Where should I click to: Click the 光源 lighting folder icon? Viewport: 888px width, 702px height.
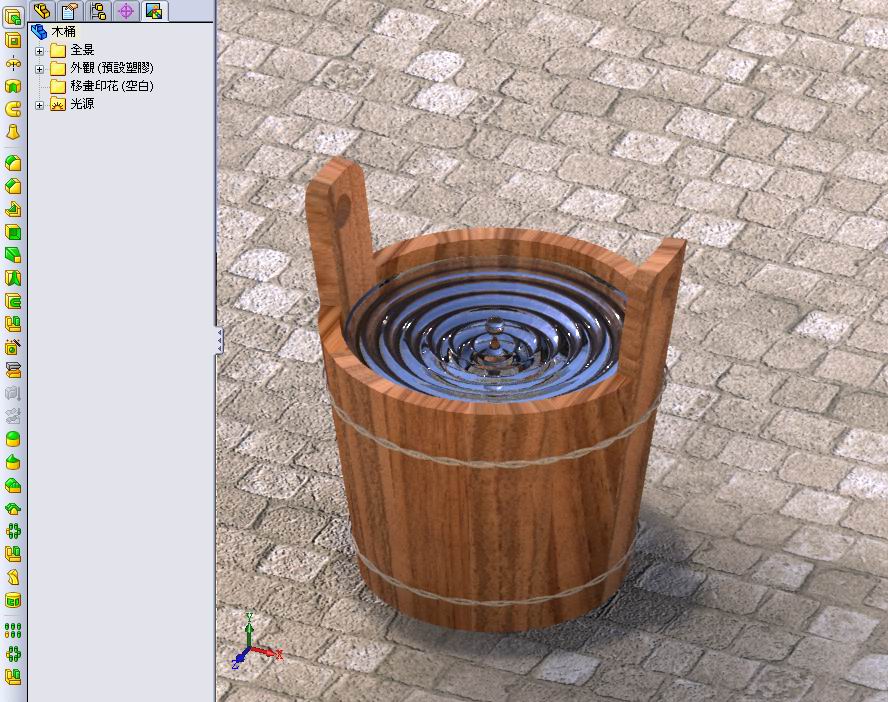[58, 104]
